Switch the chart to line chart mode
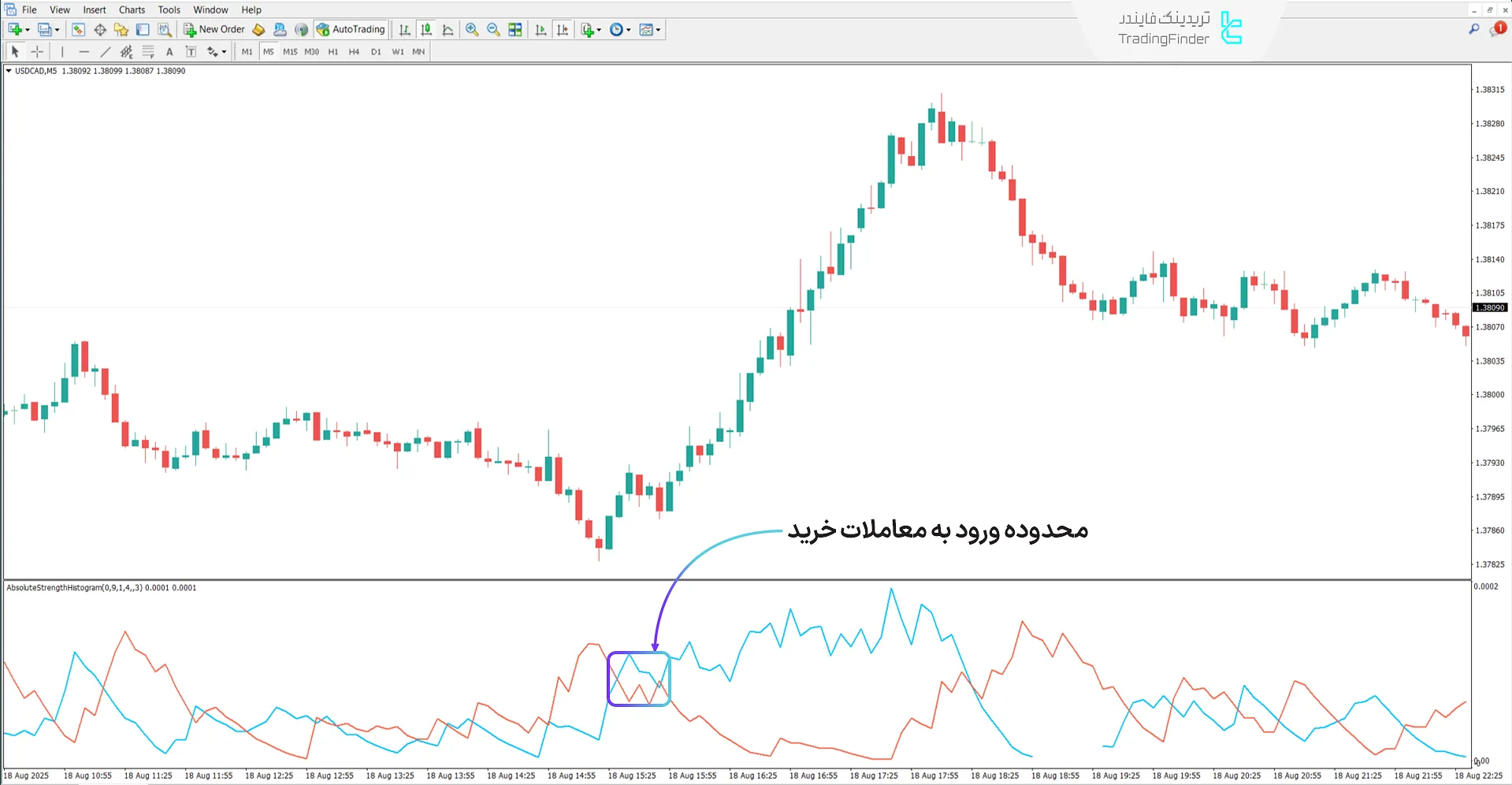This screenshot has height=785, width=1512. [x=448, y=29]
